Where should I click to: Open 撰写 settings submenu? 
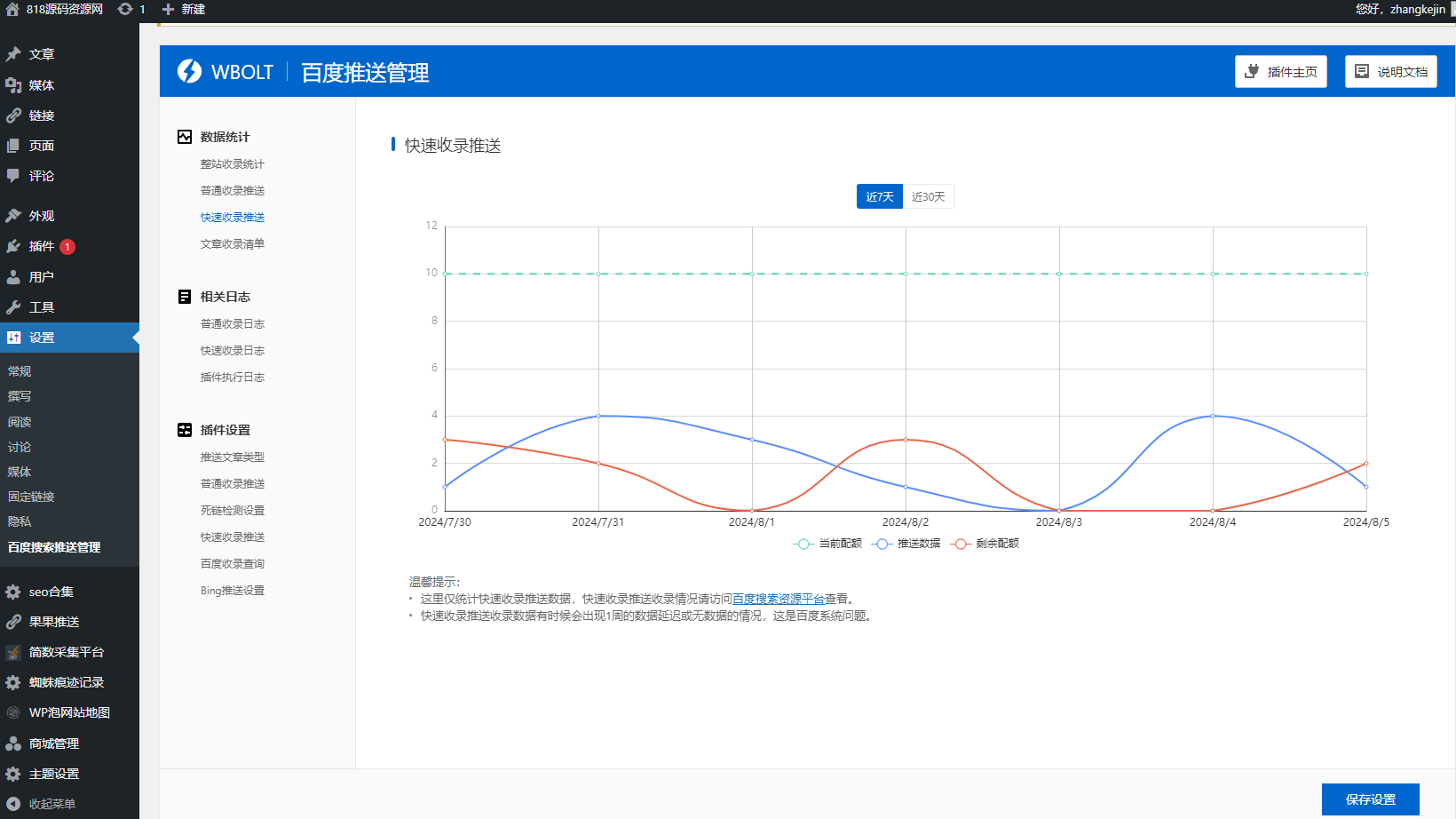tap(20, 396)
